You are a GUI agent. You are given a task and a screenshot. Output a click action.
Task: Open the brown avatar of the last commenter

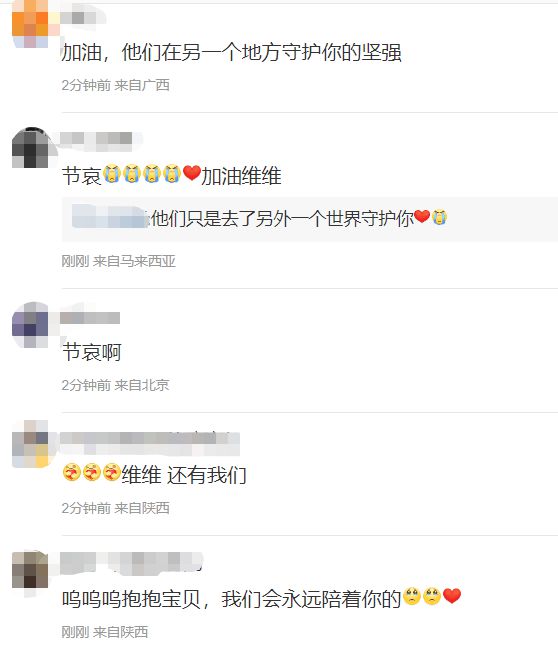point(30,570)
